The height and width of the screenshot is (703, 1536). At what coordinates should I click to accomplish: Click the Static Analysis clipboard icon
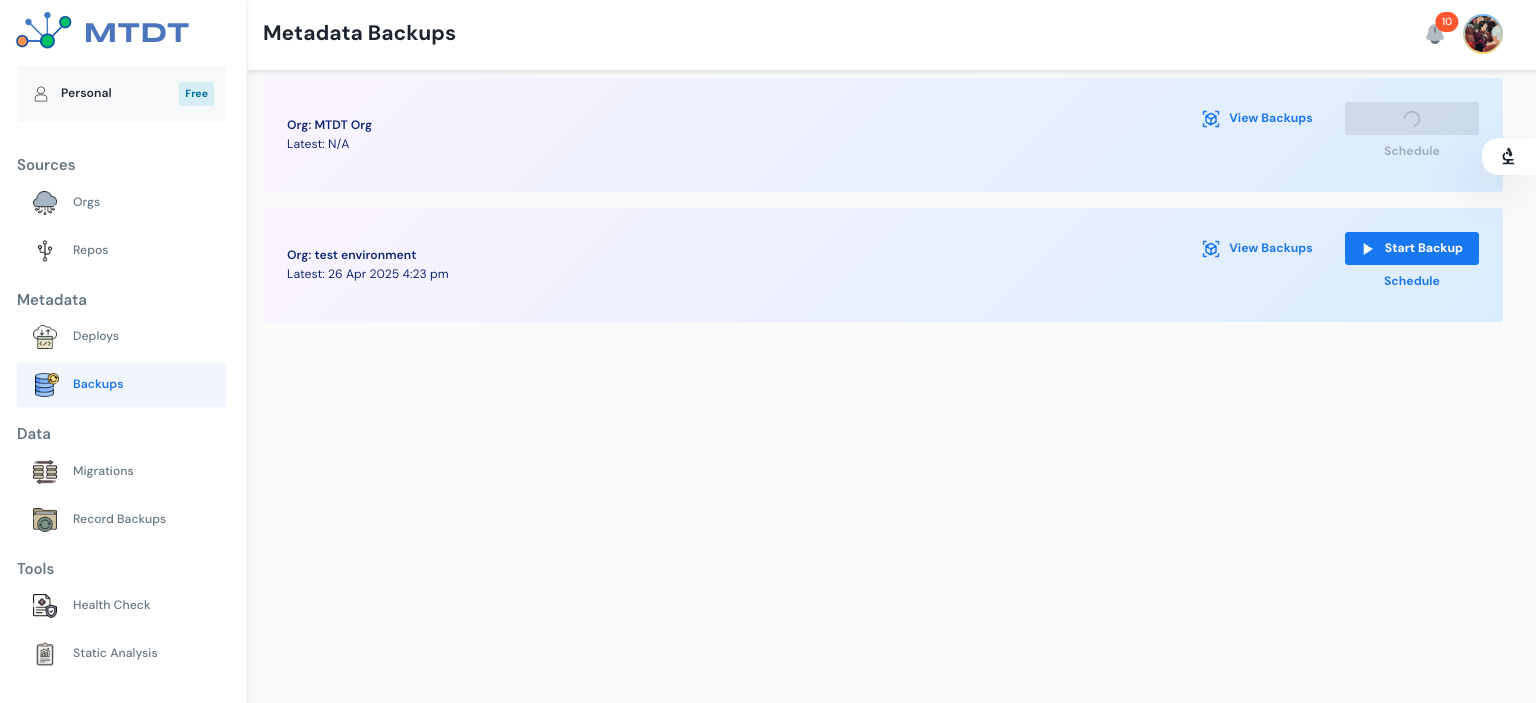[x=45, y=653]
